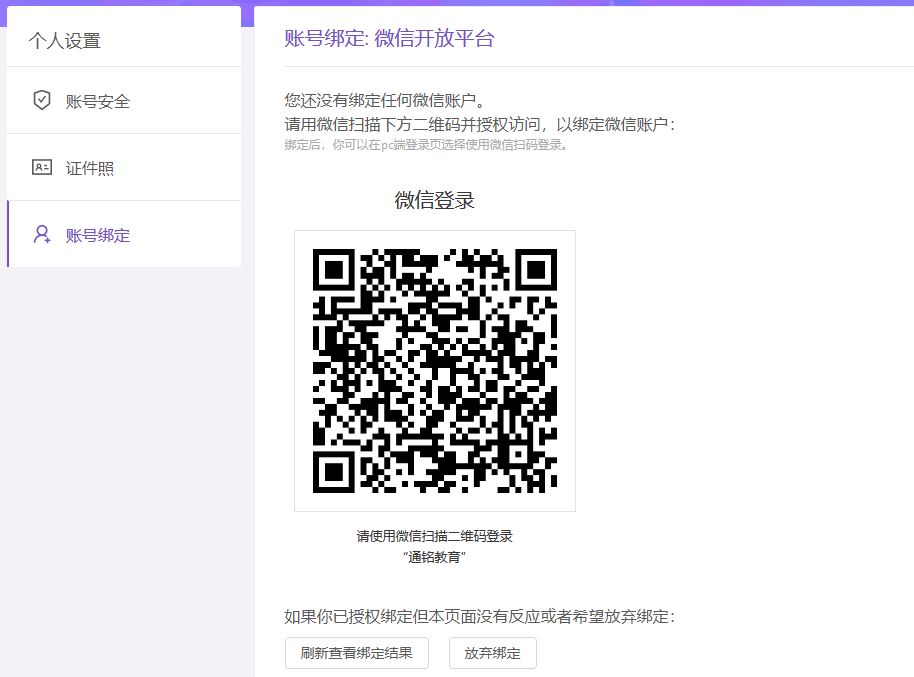This screenshot has width=914, height=677.
Task: Click the 账号绑定: 微信开放平台 page title
Action: 389,39
